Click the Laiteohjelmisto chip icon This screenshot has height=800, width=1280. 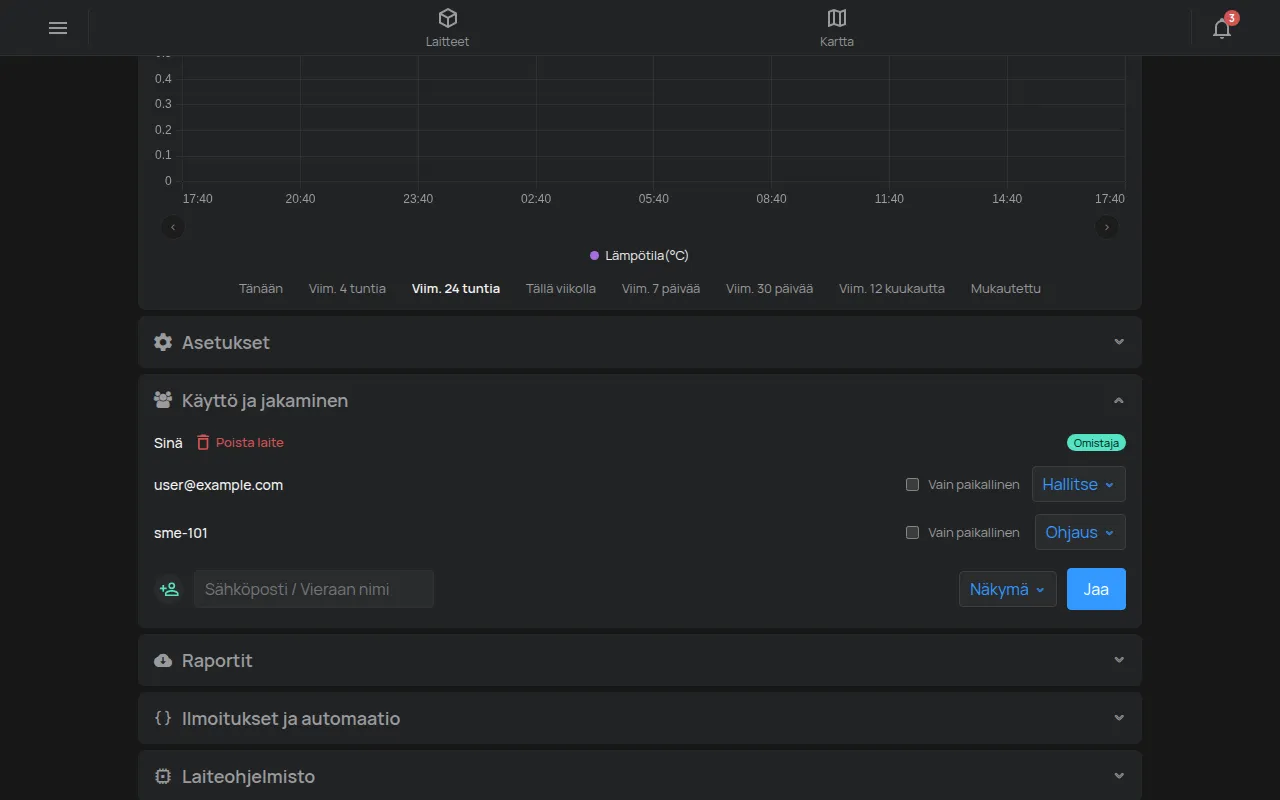point(163,776)
